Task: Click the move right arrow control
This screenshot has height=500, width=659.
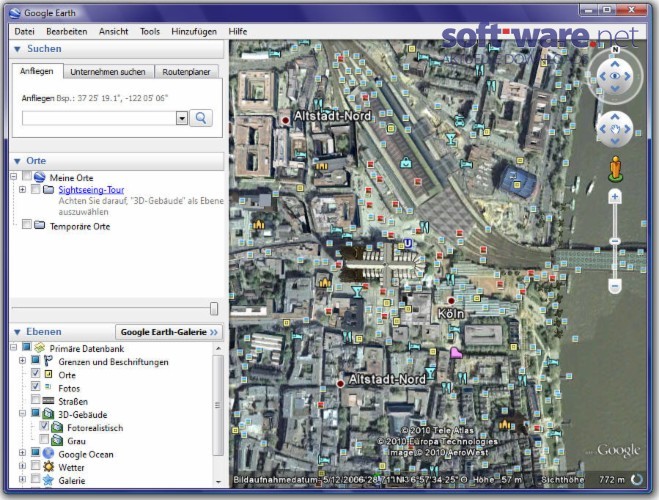Action: (x=627, y=129)
